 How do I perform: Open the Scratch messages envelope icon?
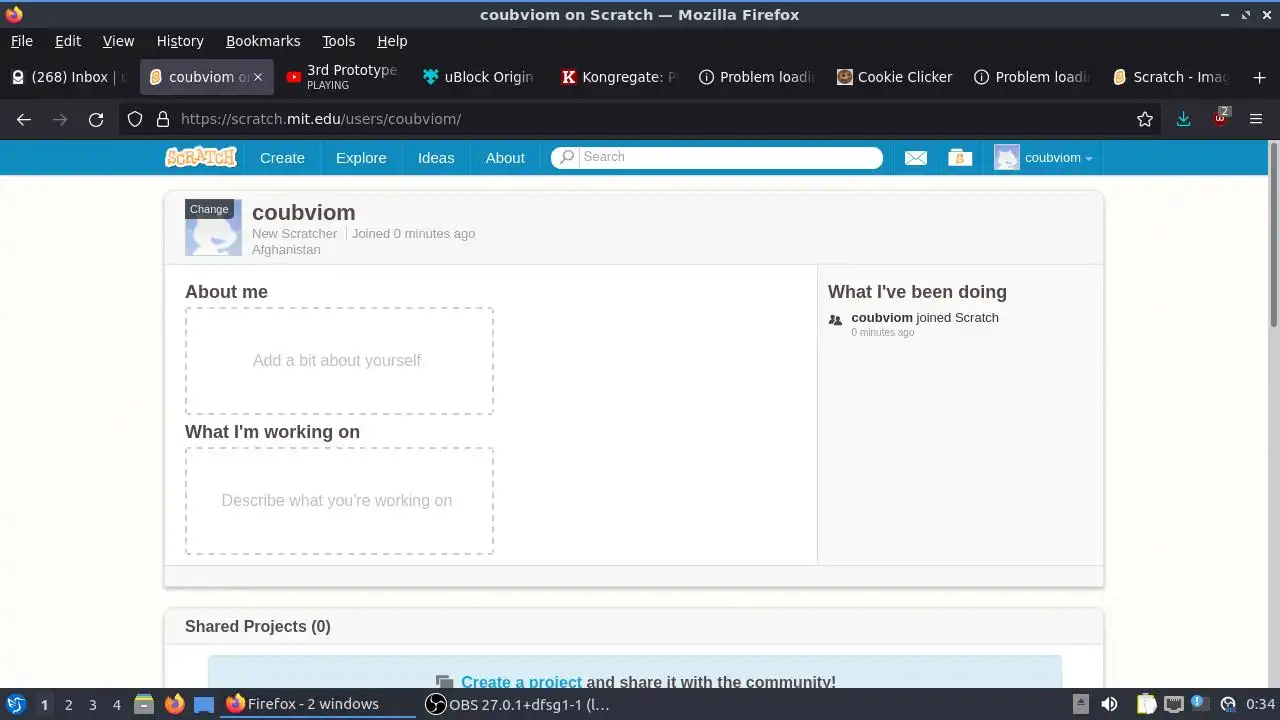click(x=916, y=158)
